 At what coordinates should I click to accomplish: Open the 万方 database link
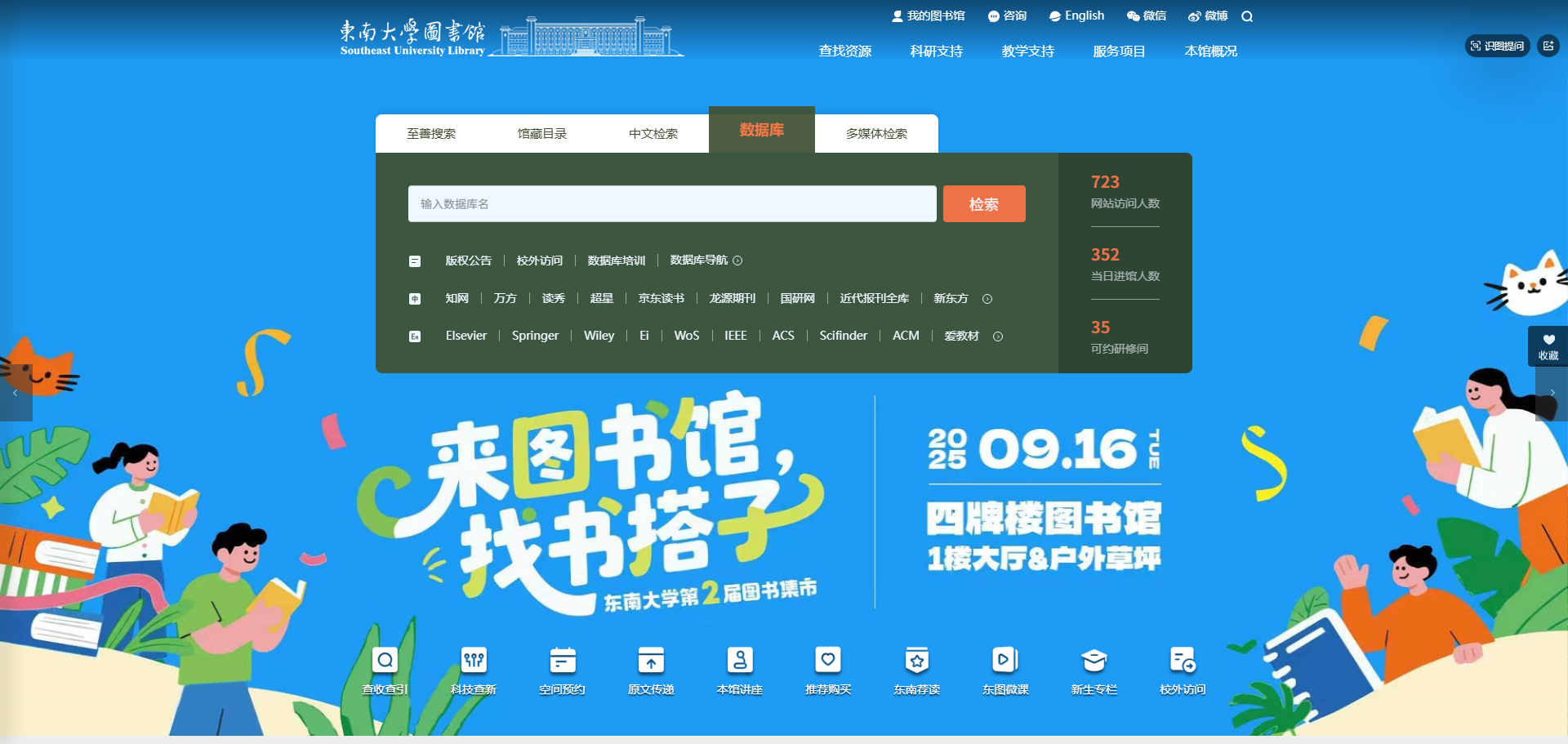(506, 298)
